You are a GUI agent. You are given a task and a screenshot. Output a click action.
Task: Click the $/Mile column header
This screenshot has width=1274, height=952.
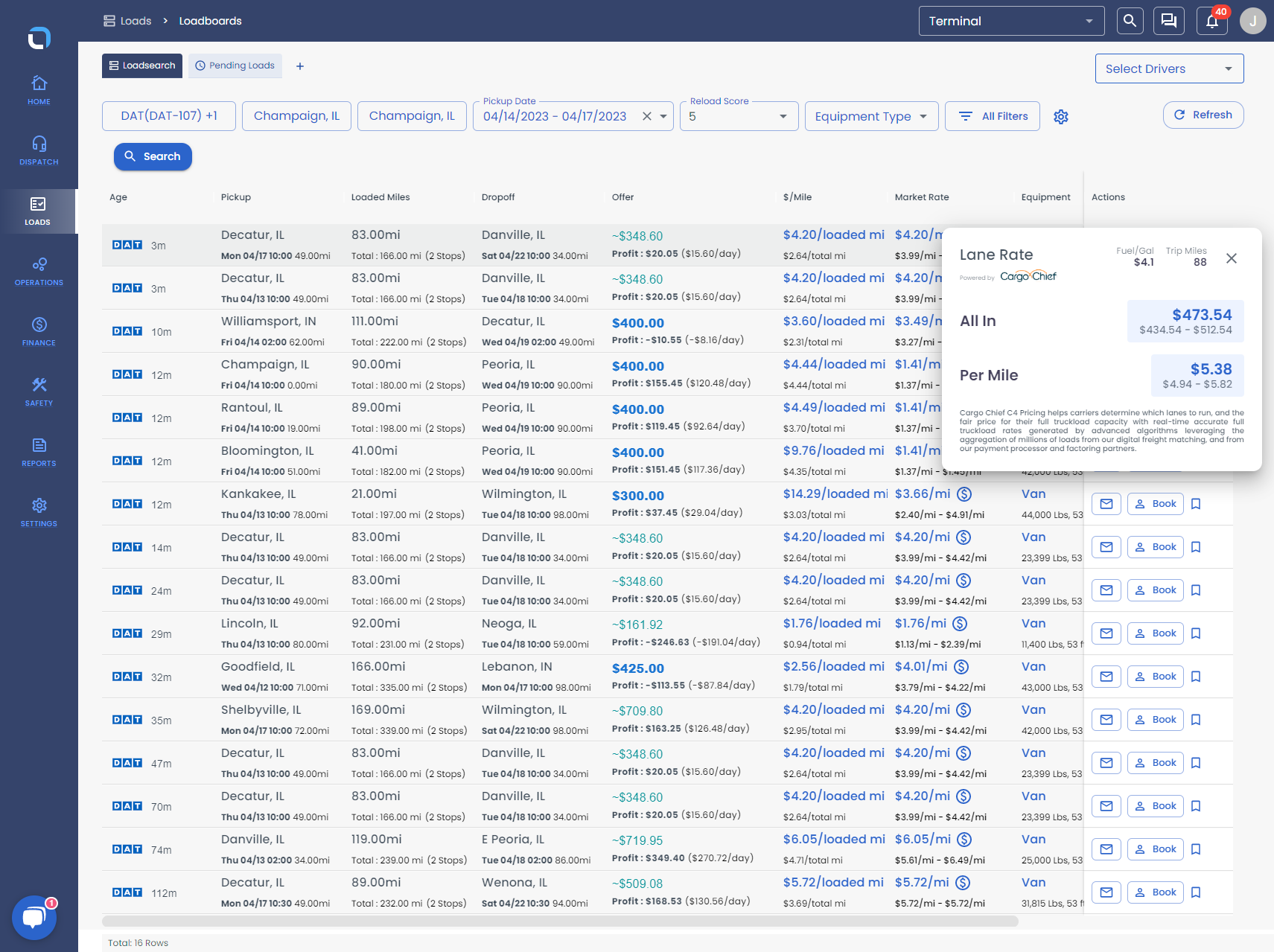point(797,197)
